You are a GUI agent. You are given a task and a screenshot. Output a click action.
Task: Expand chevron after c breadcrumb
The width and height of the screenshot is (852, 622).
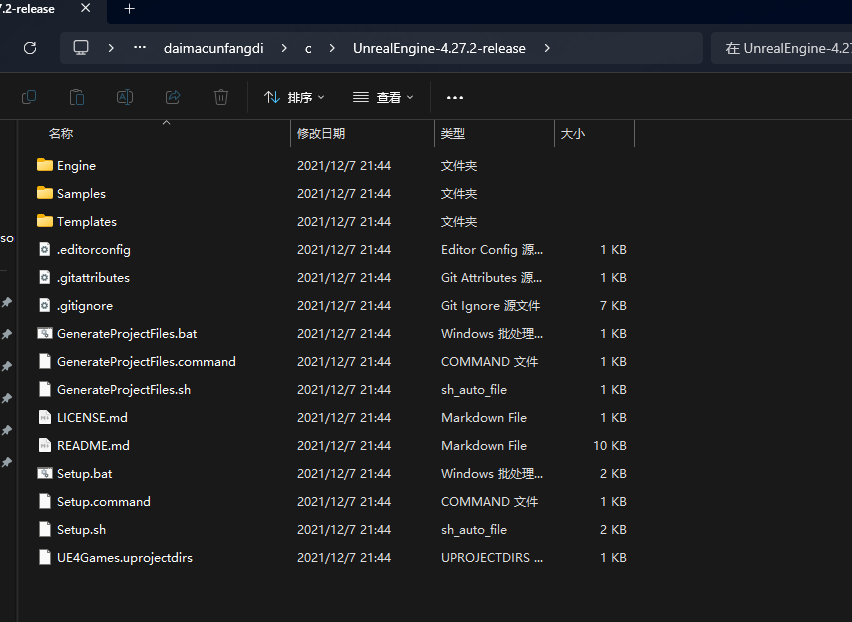[332, 48]
